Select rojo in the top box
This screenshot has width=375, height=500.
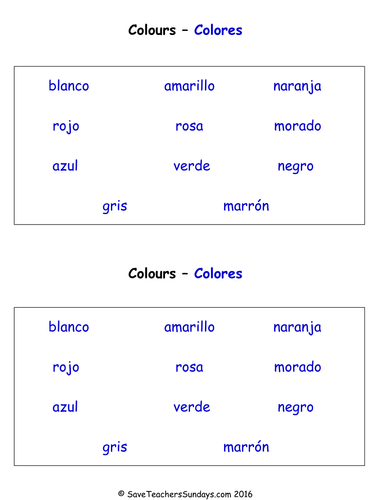[x=66, y=127]
